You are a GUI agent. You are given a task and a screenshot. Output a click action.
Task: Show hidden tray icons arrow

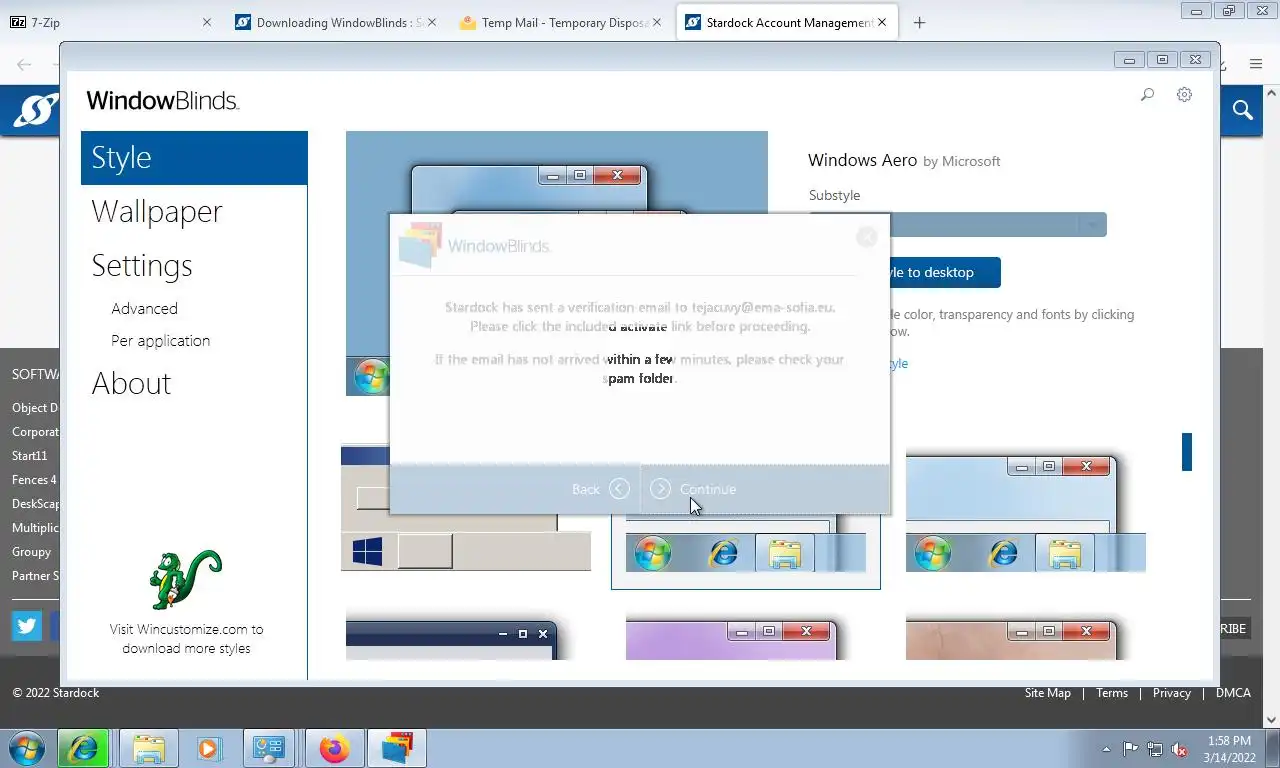(x=1106, y=749)
